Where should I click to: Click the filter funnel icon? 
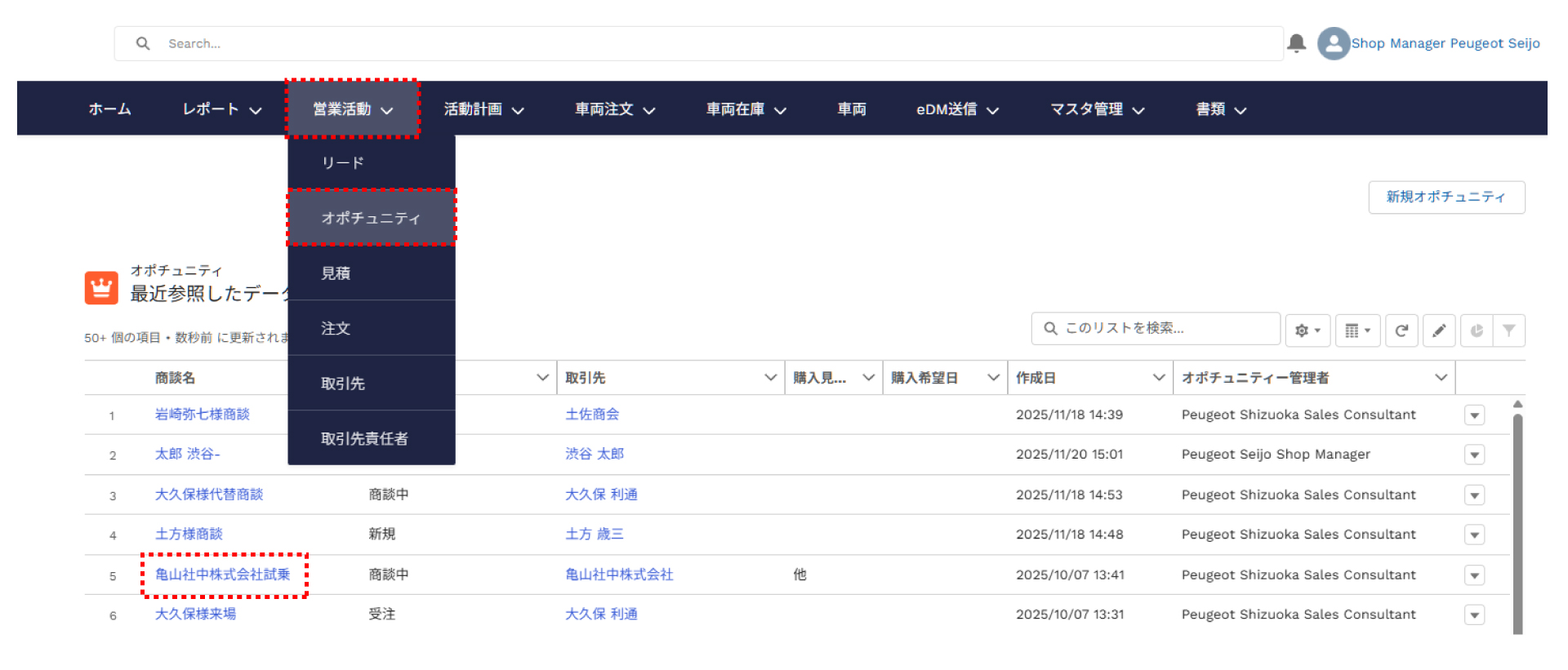(x=1509, y=331)
